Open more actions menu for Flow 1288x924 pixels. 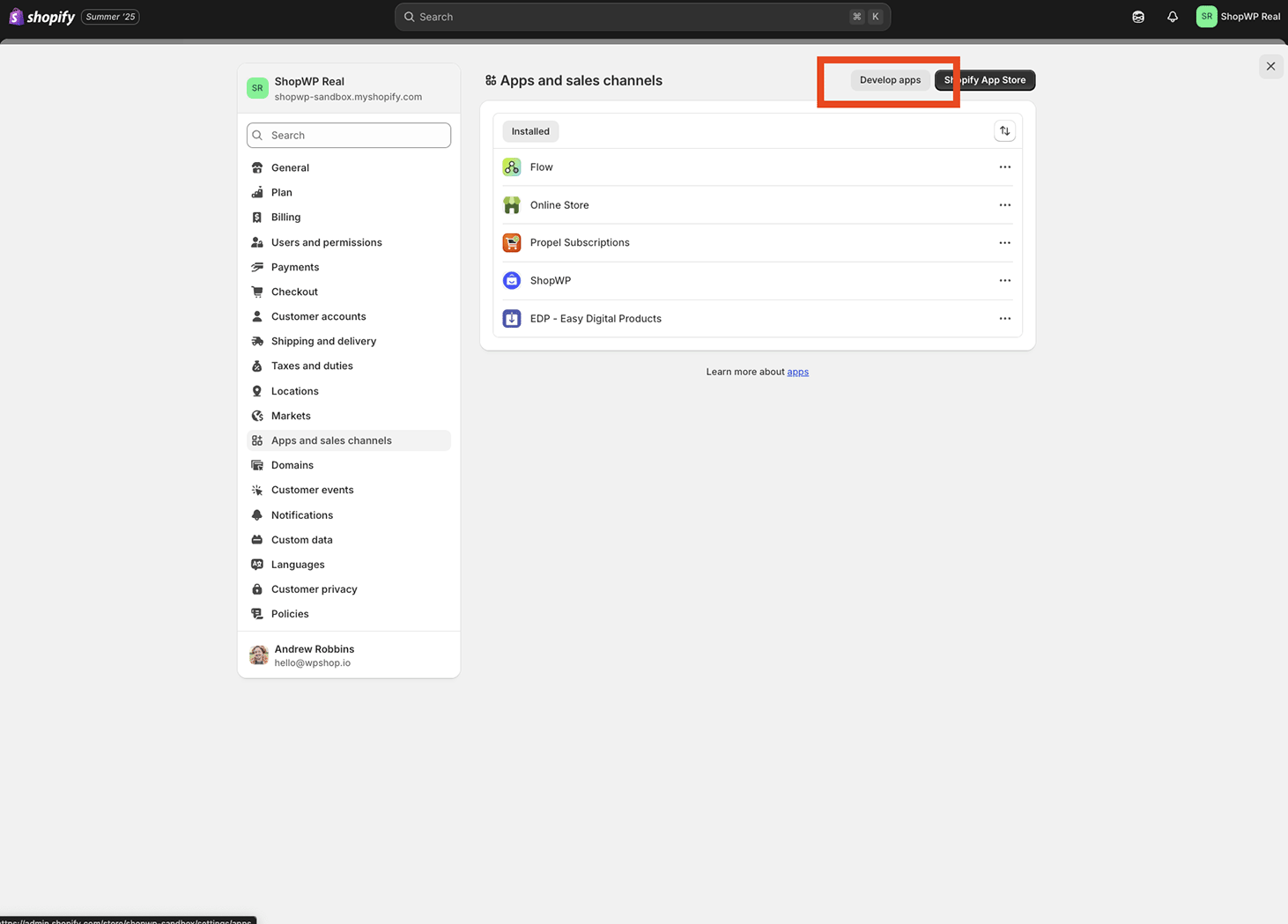pyautogui.click(x=1004, y=167)
